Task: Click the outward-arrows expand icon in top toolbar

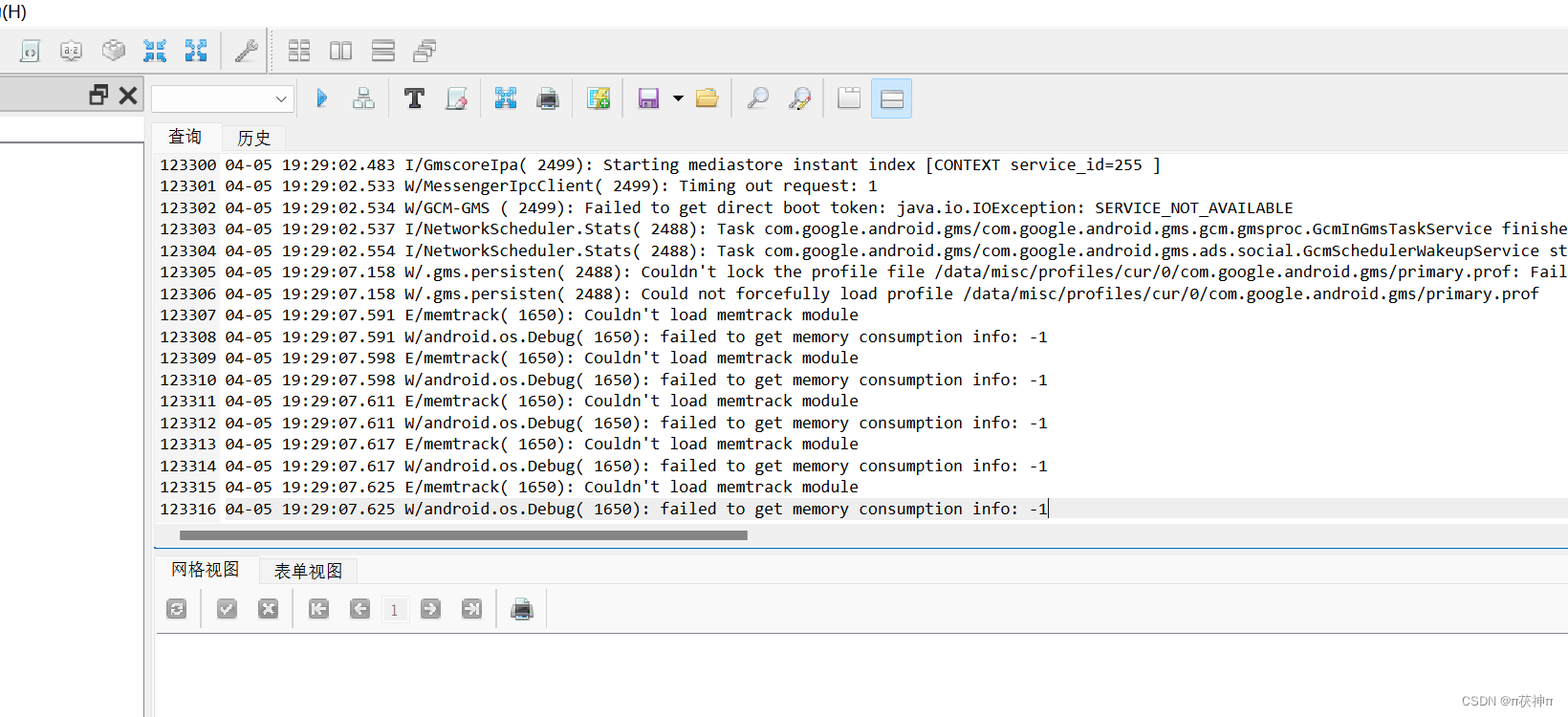Action: (x=196, y=51)
